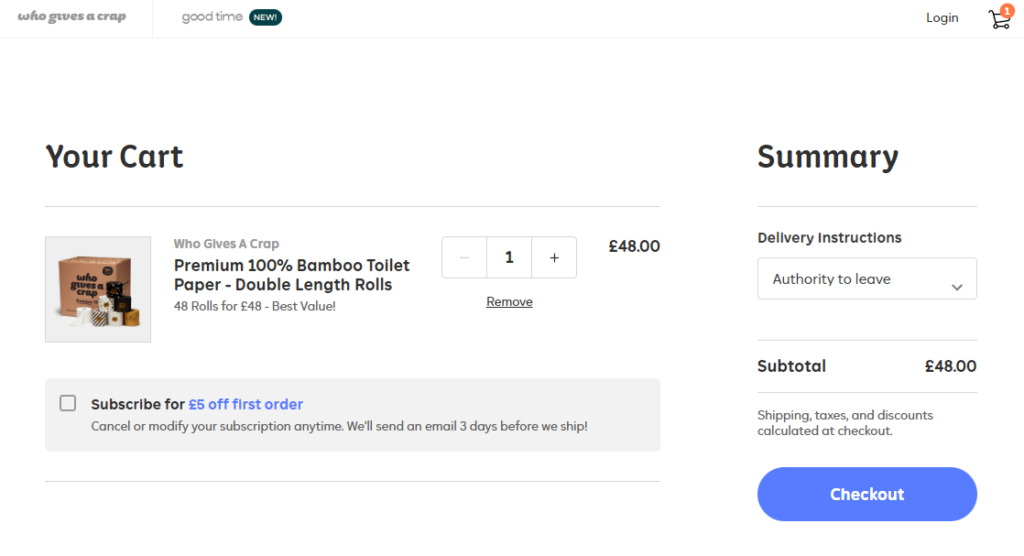Click the Who Gives A Crap logo
The height and width of the screenshot is (556, 1024).
click(72, 17)
